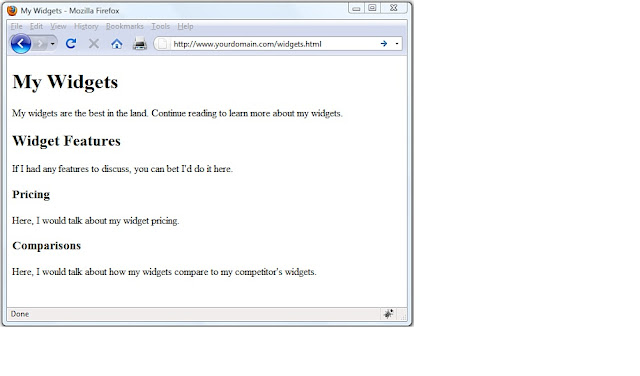Click the Print icon in toolbar
640x376 pixels.
140,43
